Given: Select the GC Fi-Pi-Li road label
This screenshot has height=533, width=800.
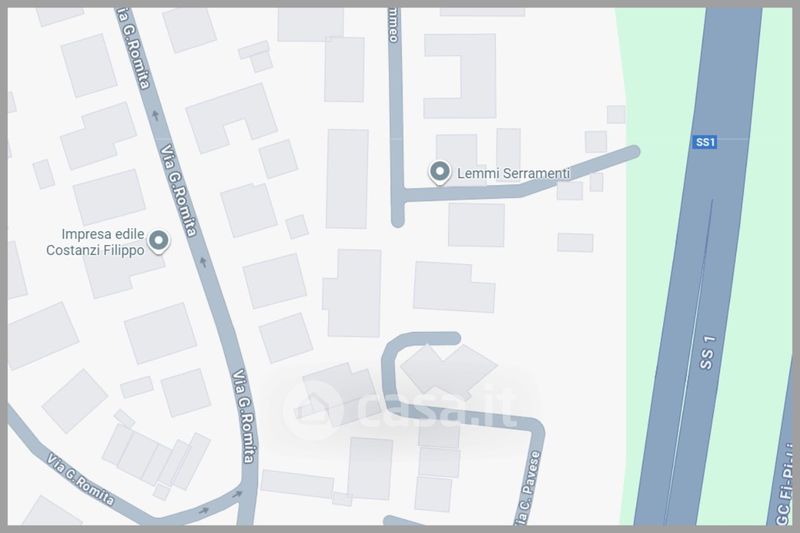Looking at the screenshot, I should [785, 487].
